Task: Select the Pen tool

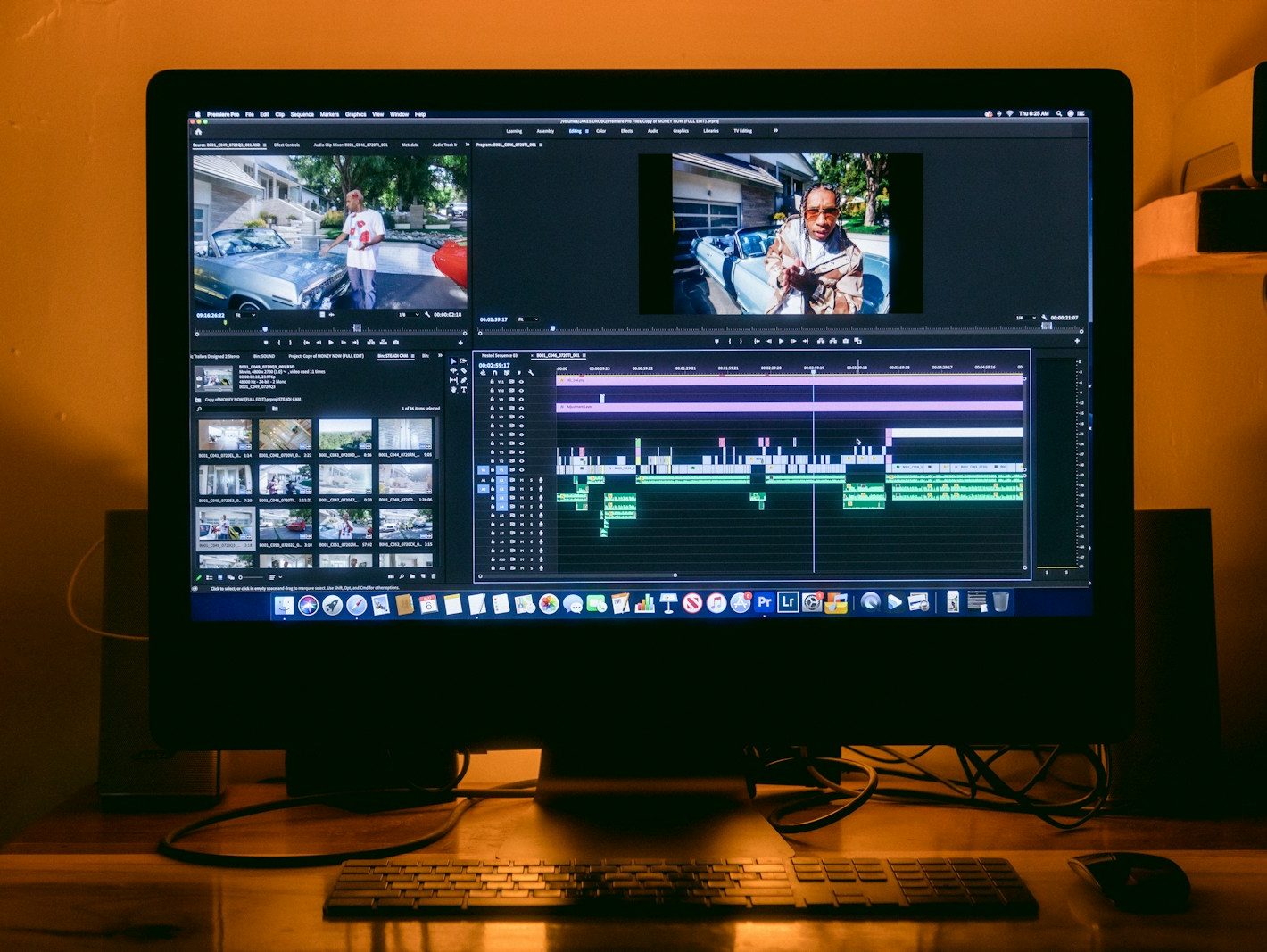Action: (464, 381)
